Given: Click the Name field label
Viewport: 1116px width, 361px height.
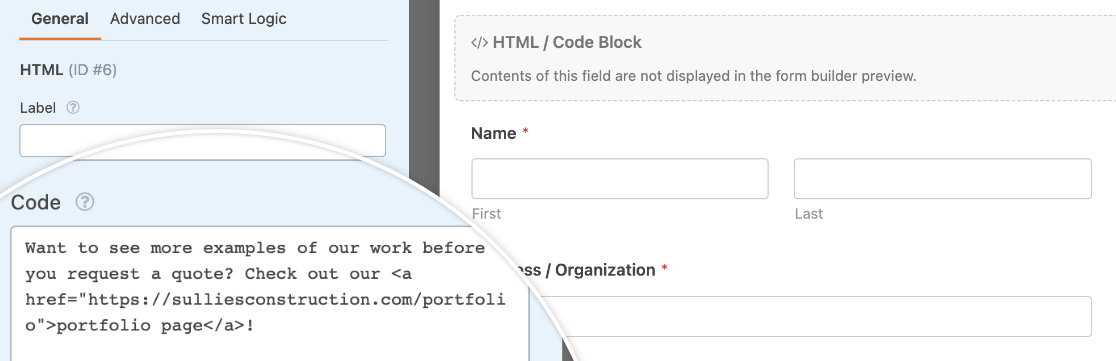Looking at the screenshot, I should pos(493,133).
